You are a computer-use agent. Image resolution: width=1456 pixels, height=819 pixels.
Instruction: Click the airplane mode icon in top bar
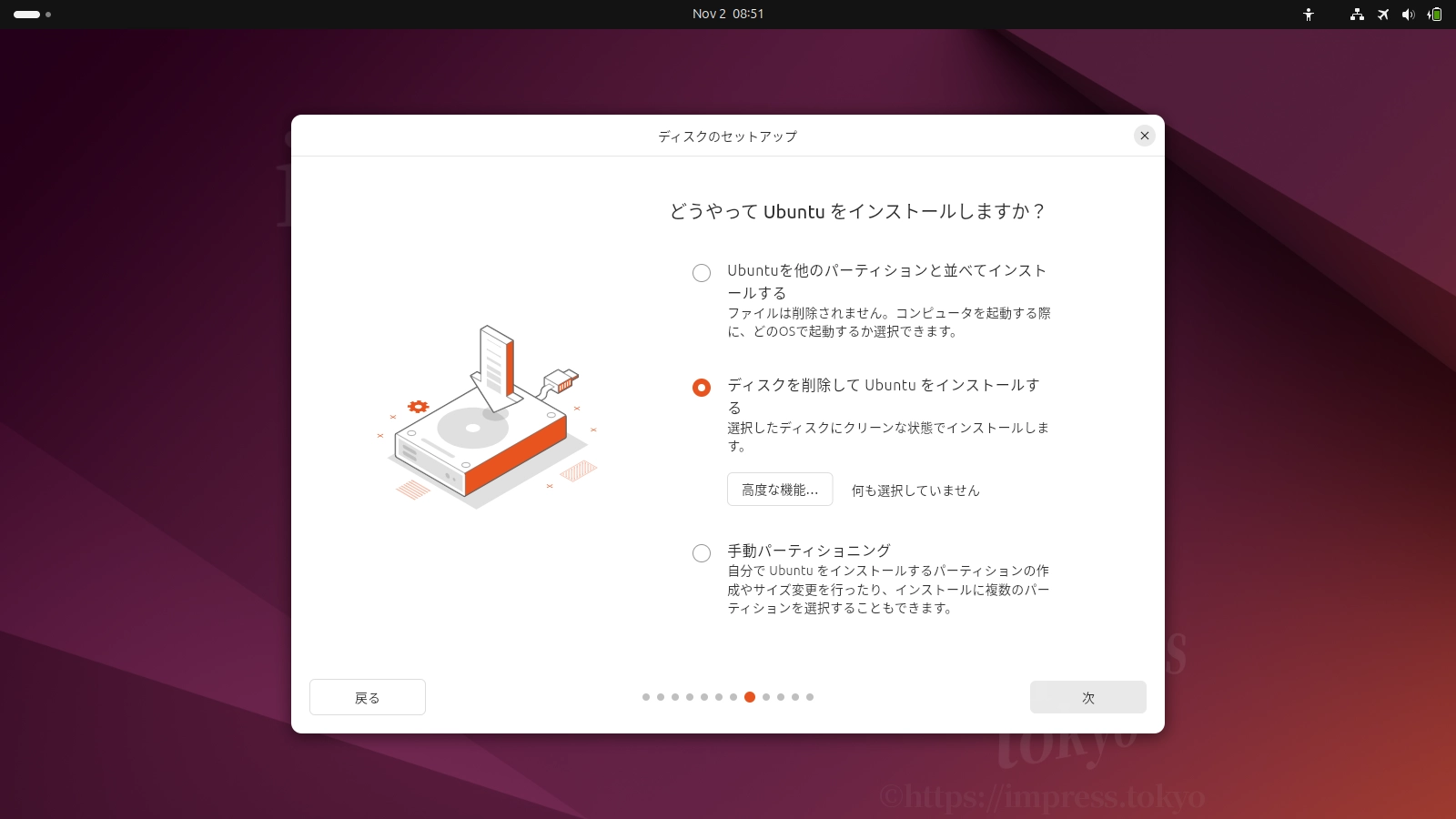pyautogui.click(x=1383, y=15)
